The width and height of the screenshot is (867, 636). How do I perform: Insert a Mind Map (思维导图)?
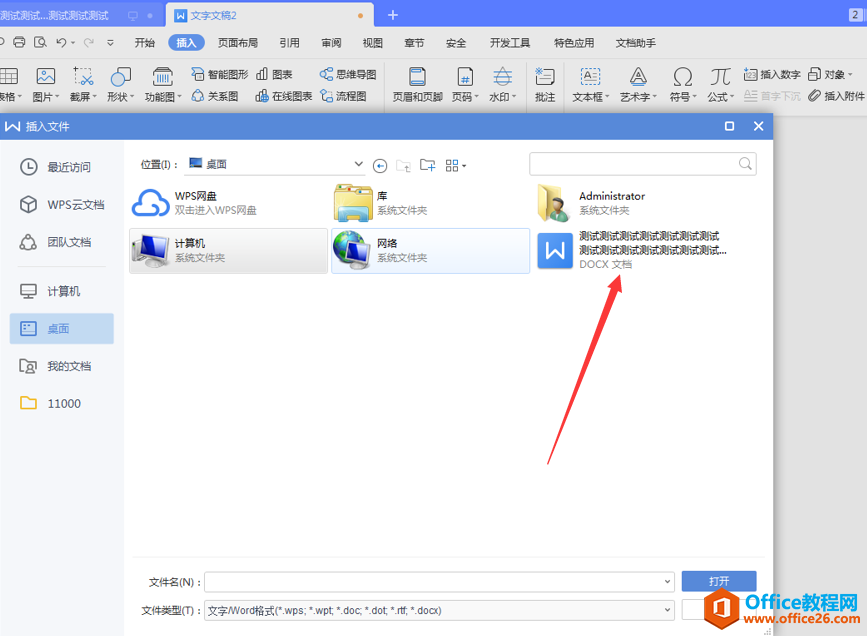tap(348, 74)
